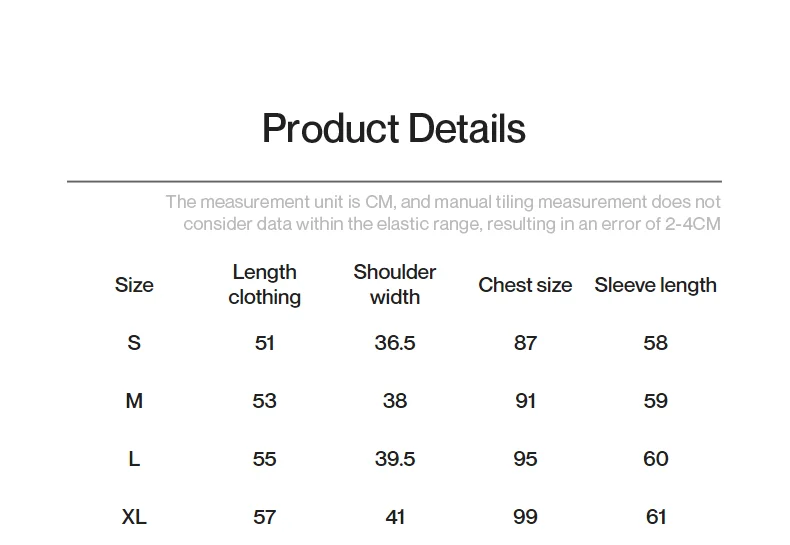Click the shoulder width value 36.5
The image size is (790, 545).
point(395,343)
